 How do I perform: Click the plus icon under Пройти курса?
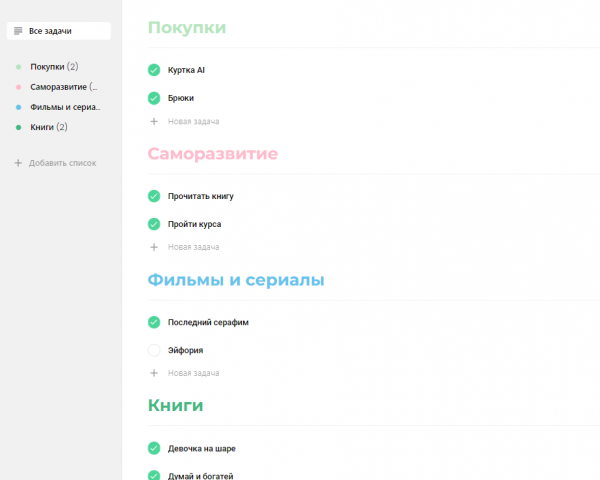pos(154,247)
